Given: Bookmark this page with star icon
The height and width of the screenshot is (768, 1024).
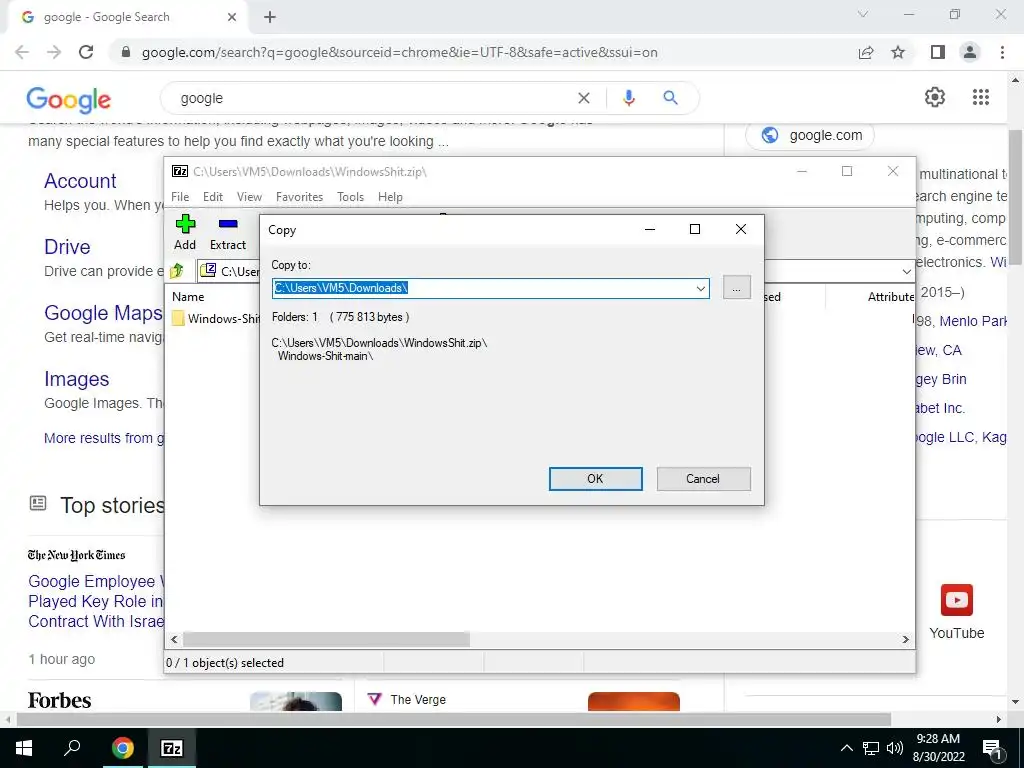Looking at the screenshot, I should coord(898,52).
